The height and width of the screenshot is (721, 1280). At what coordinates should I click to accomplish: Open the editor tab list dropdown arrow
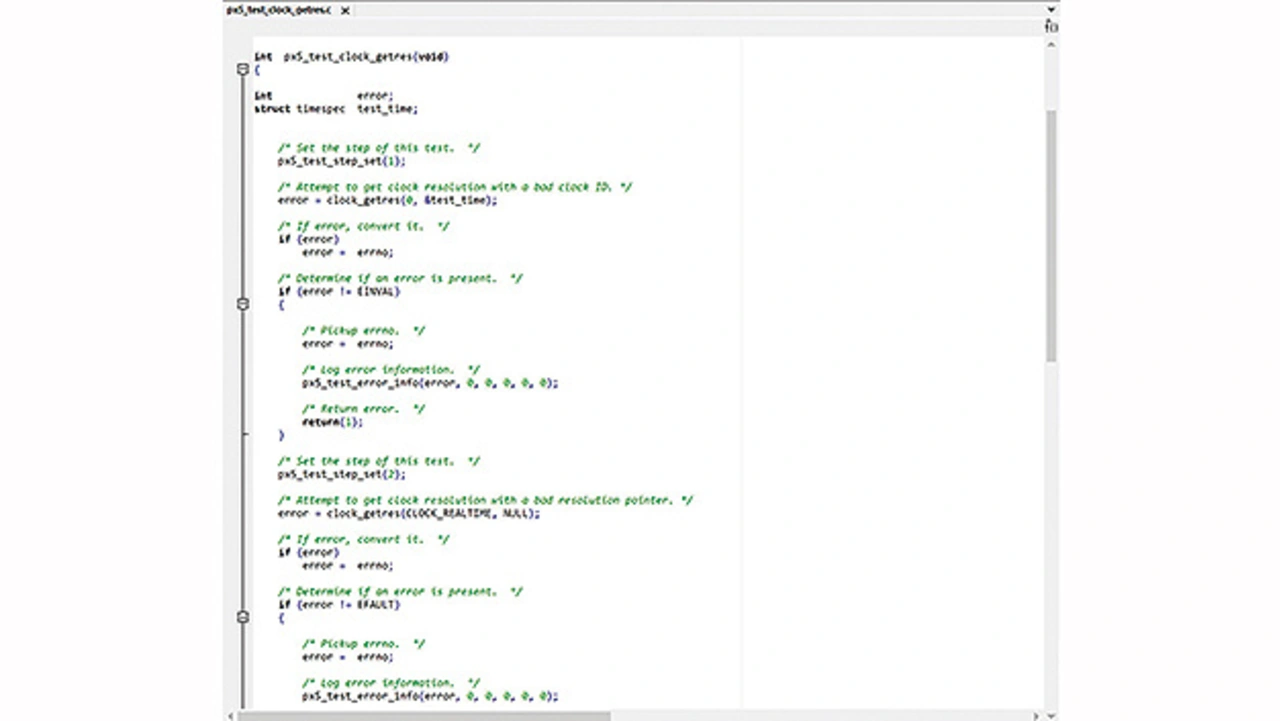click(x=1051, y=9)
